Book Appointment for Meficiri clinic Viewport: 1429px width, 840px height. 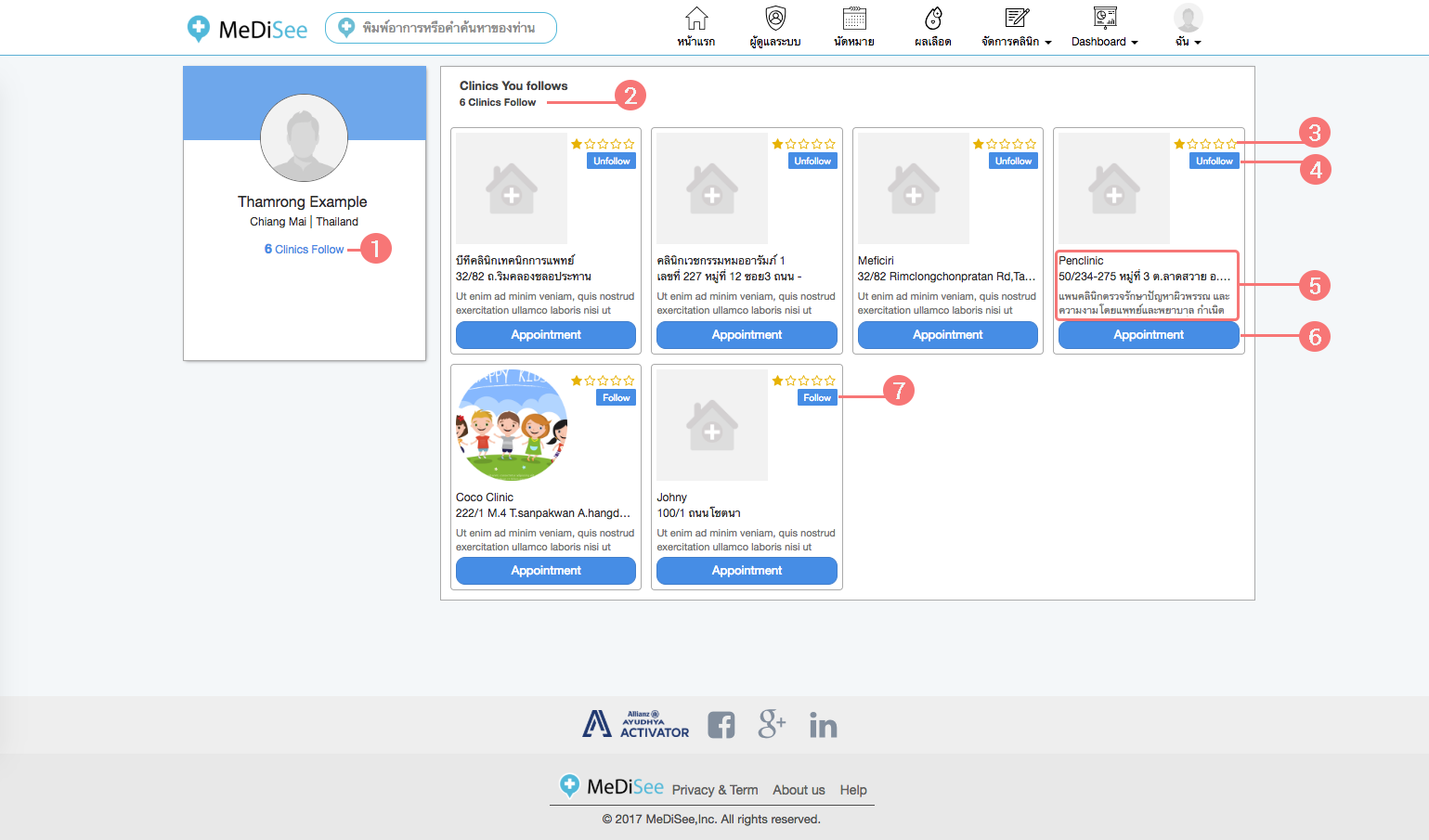(947, 335)
